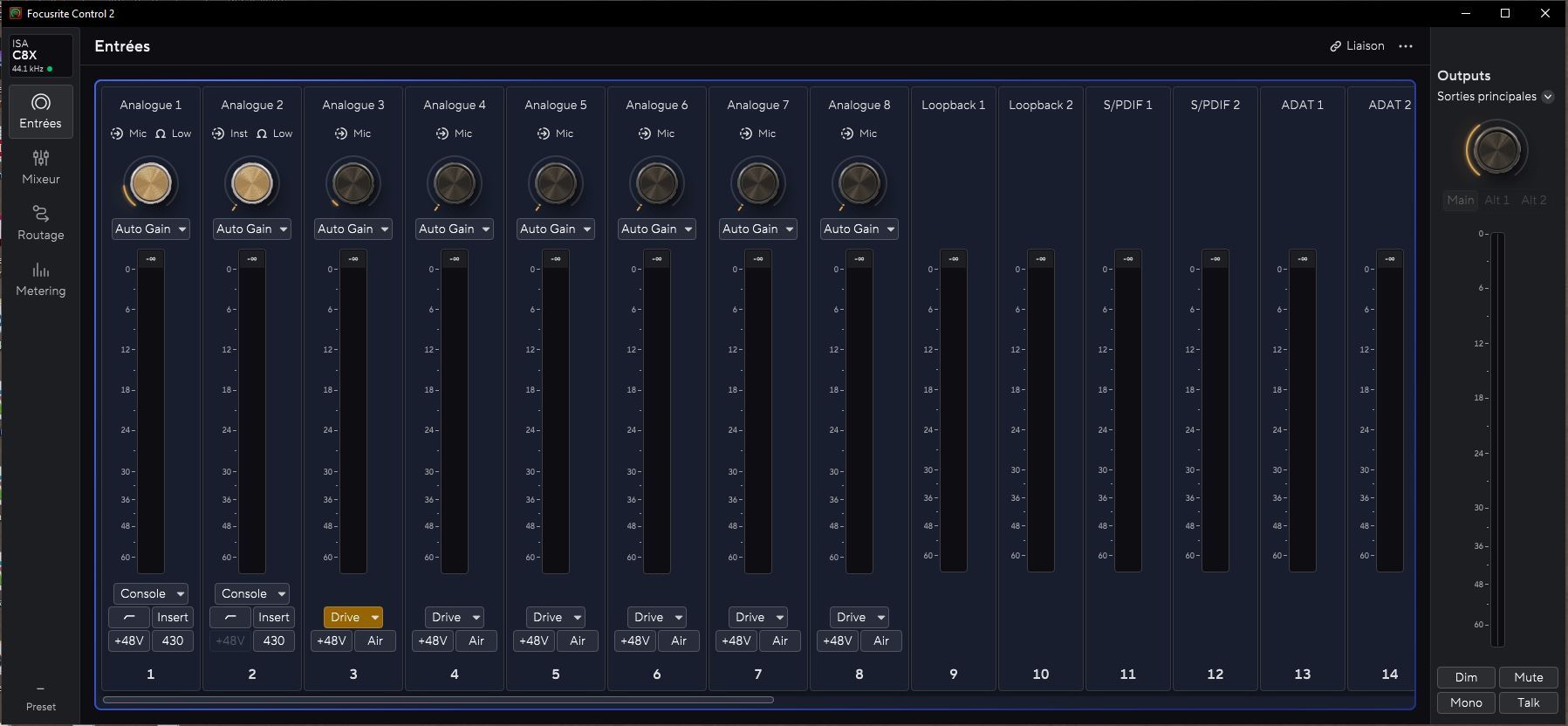Open Auto Gain dropdown on Analogue 4
This screenshot has width=1568, height=726.
[455, 229]
